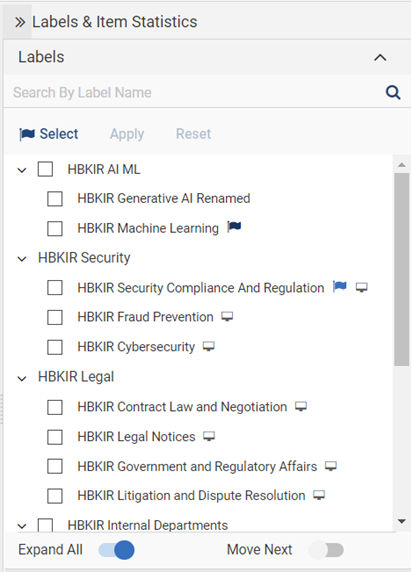Disable the Expand All toggle
Viewport: 413px width, 572px height.
coord(117,550)
